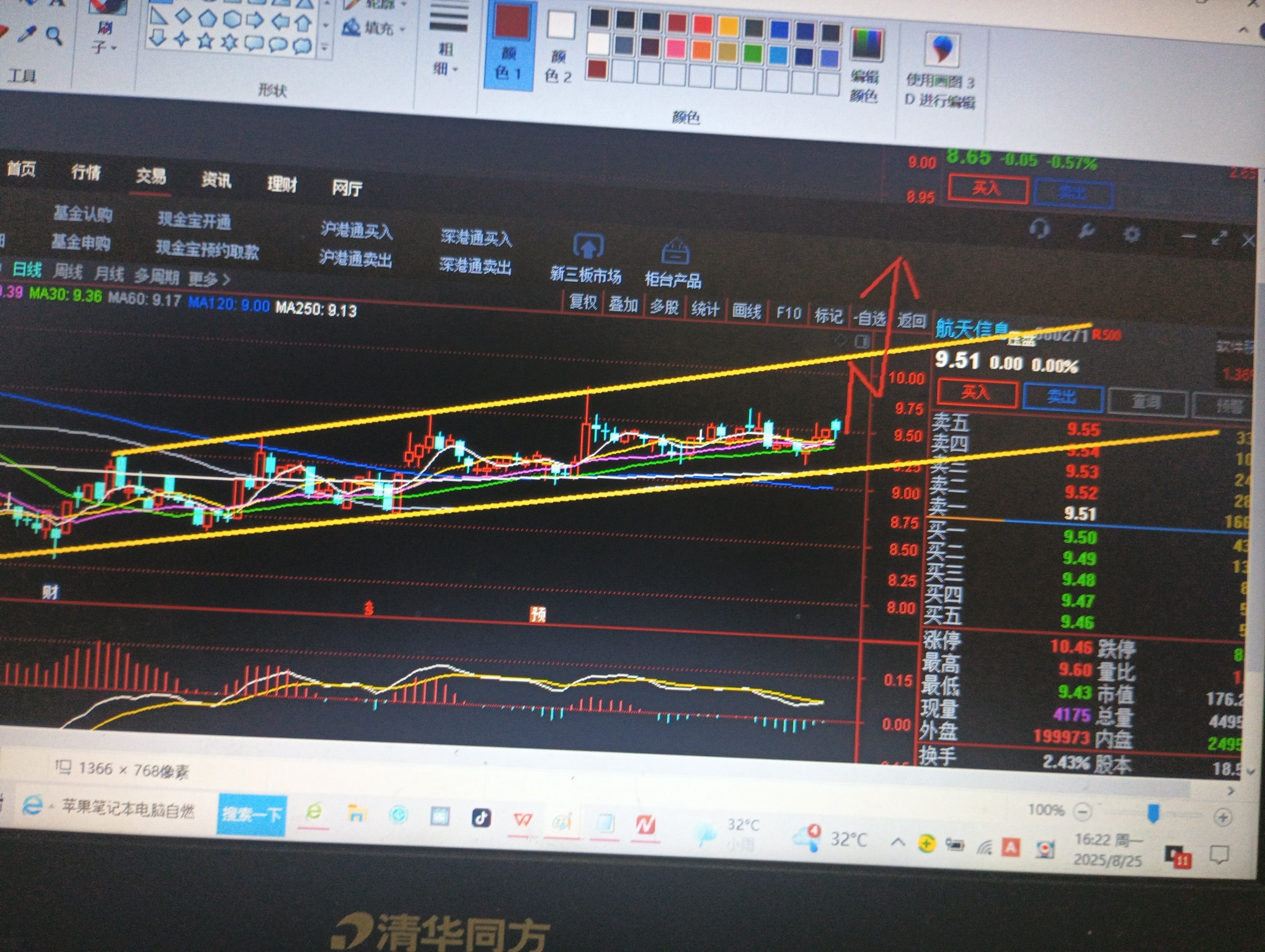
Task: Remove stock via -自选 button
Action: (869, 318)
